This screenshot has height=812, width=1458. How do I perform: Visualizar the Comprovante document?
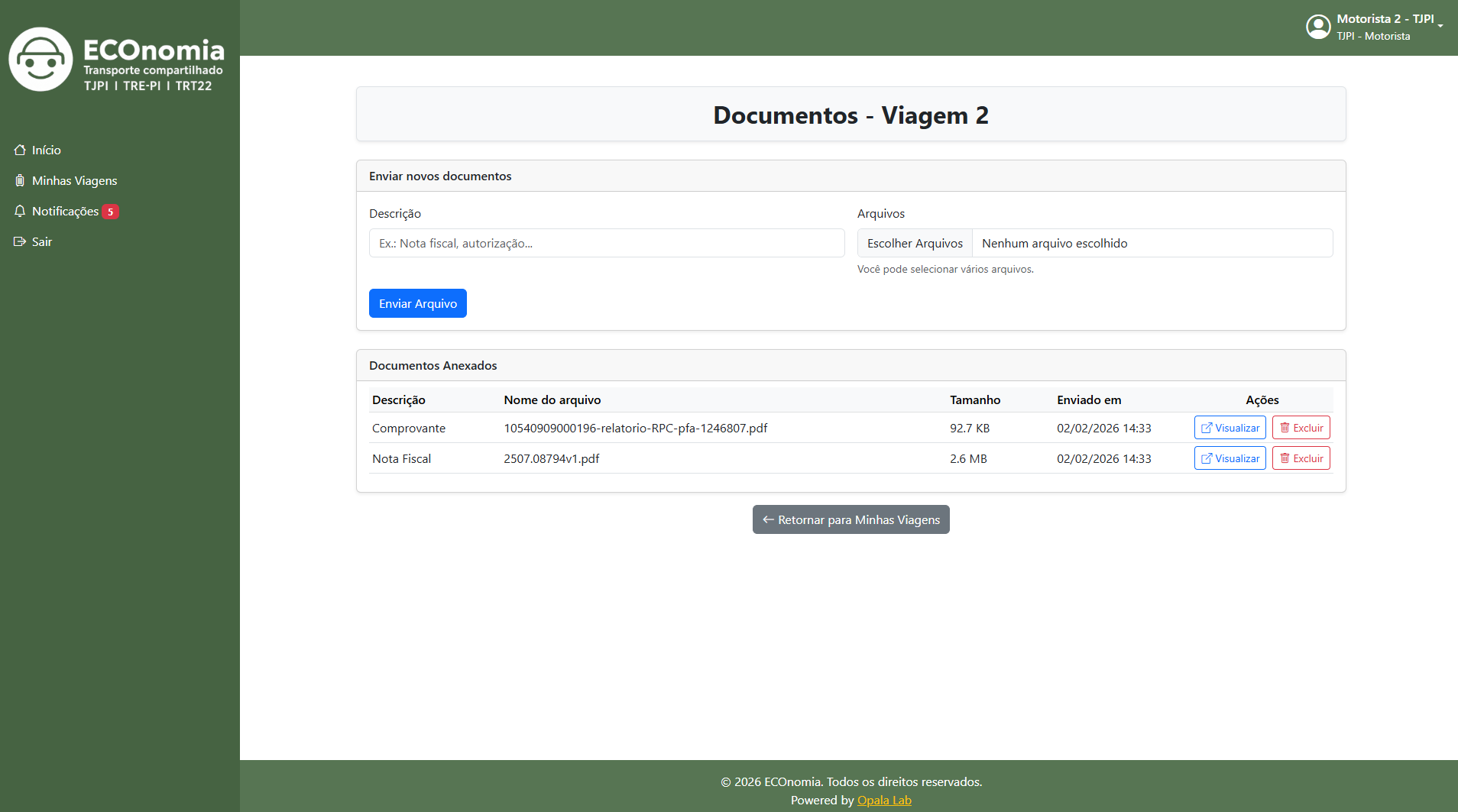pyautogui.click(x=1230, y=428)
